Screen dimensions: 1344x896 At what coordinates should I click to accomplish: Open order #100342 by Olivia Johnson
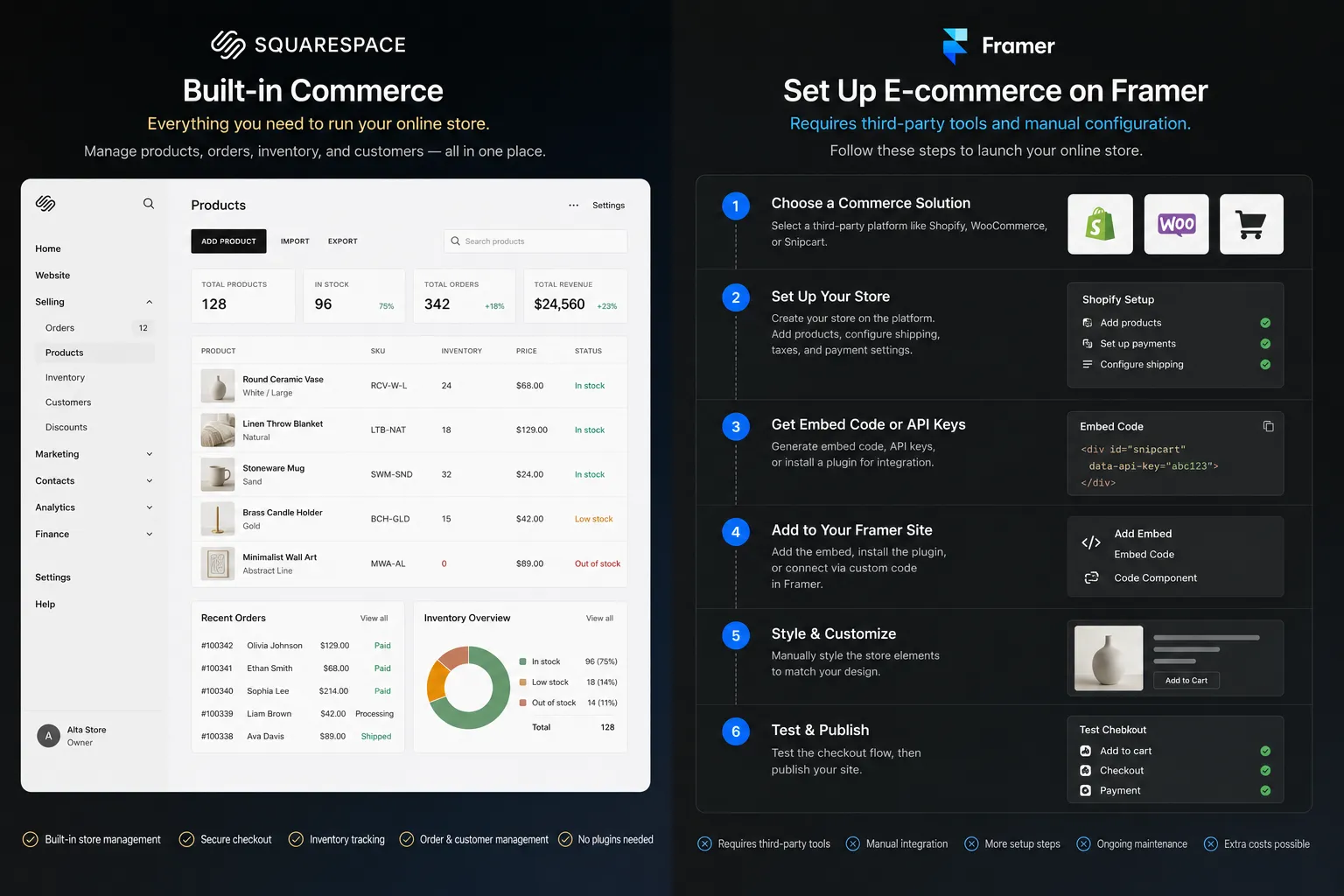click(297, 646)
